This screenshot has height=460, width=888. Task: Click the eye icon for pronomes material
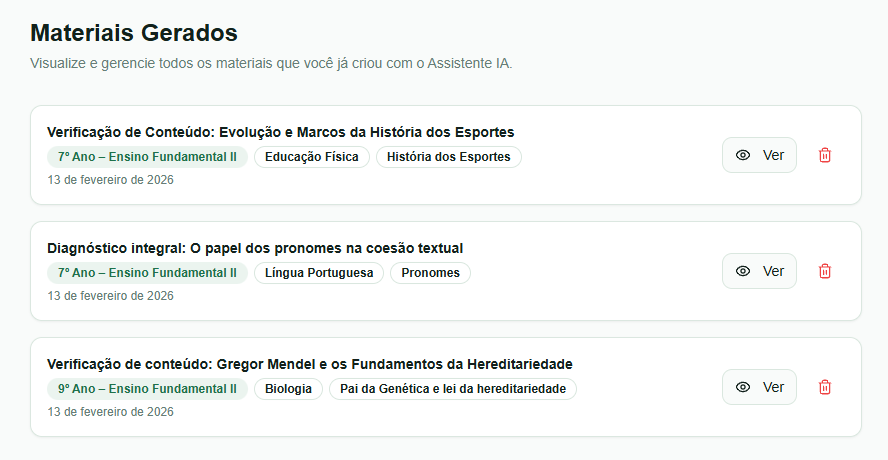click(x=743, y=271)
